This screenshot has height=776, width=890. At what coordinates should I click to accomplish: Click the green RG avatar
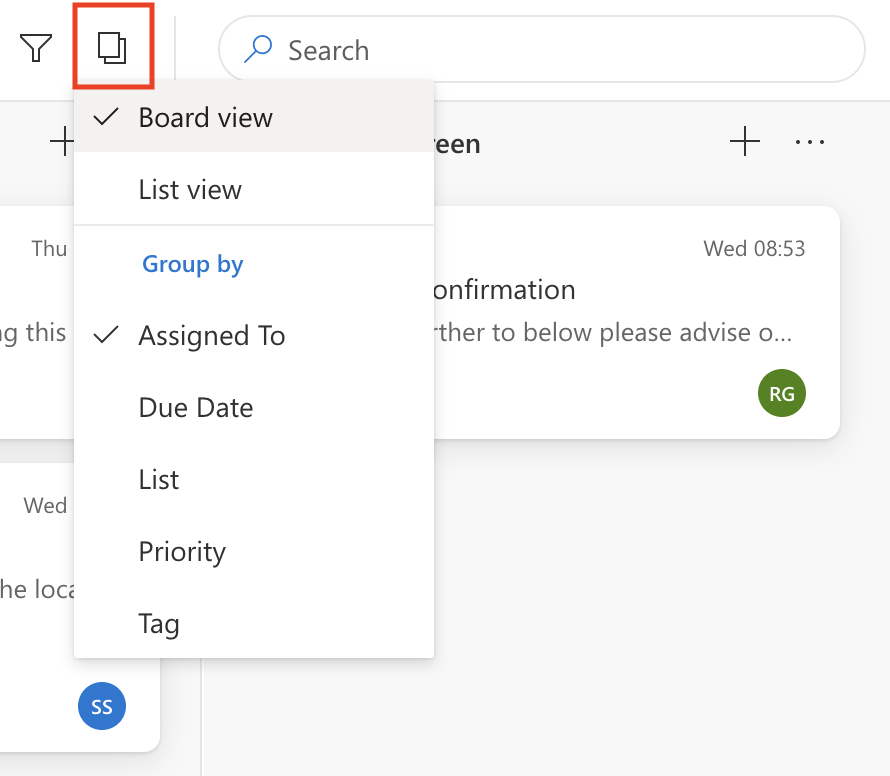pos(782,393)
